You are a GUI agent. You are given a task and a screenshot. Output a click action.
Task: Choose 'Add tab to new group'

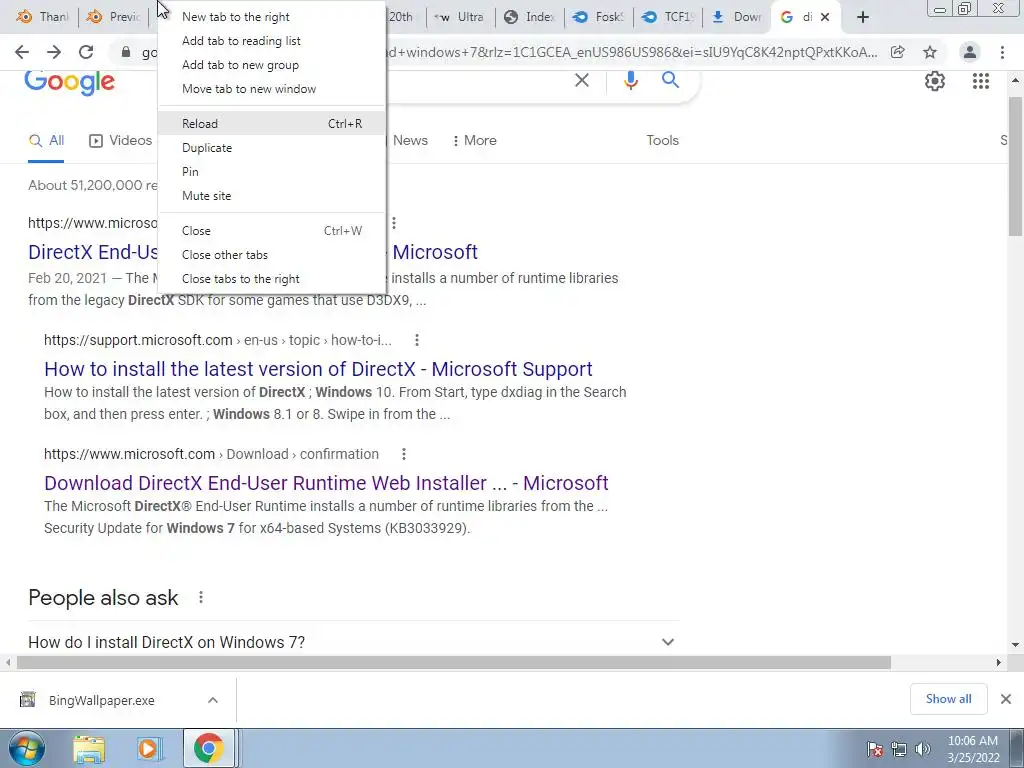(x=272, y=65)
